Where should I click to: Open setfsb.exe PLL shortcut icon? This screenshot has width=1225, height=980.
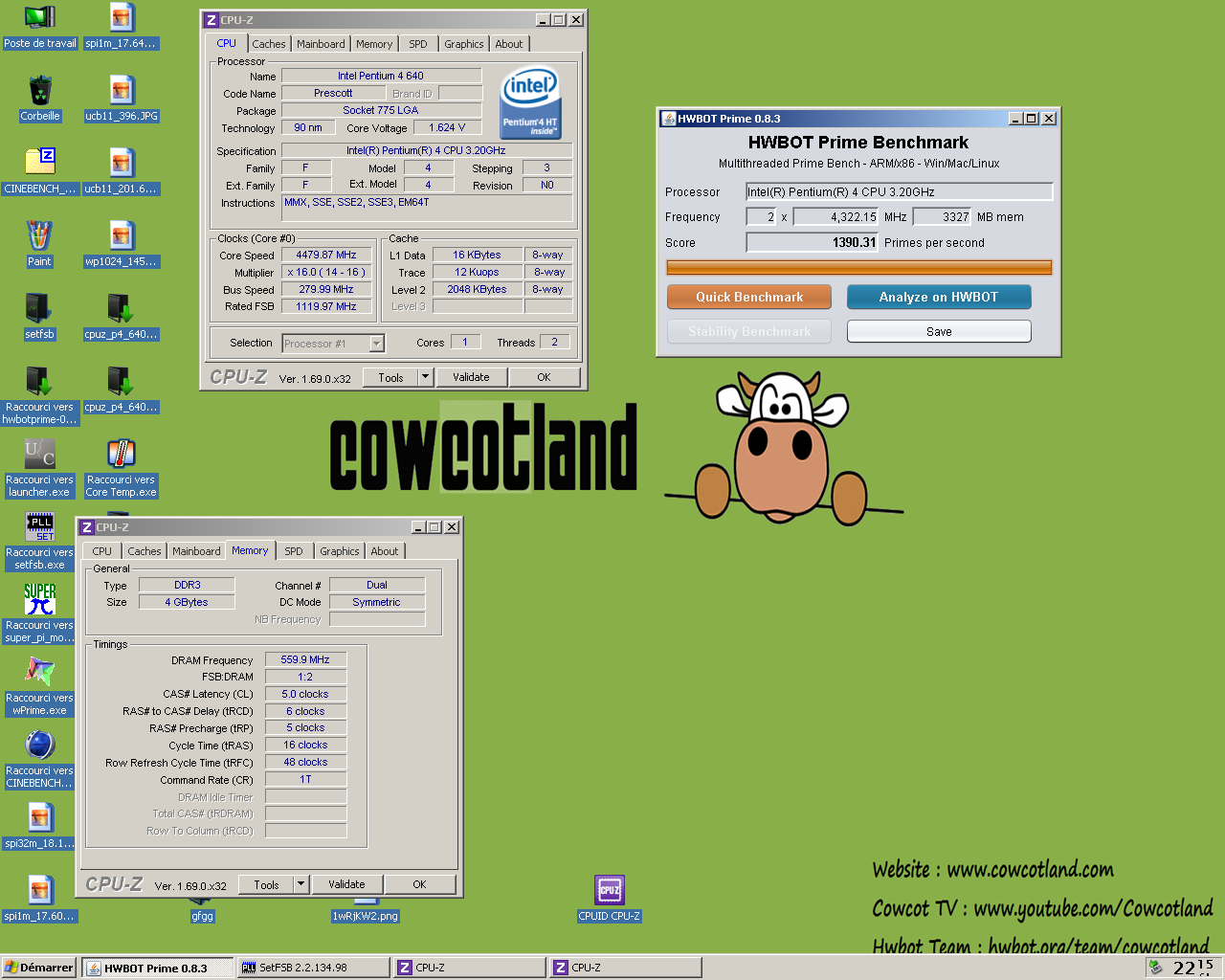39,541
